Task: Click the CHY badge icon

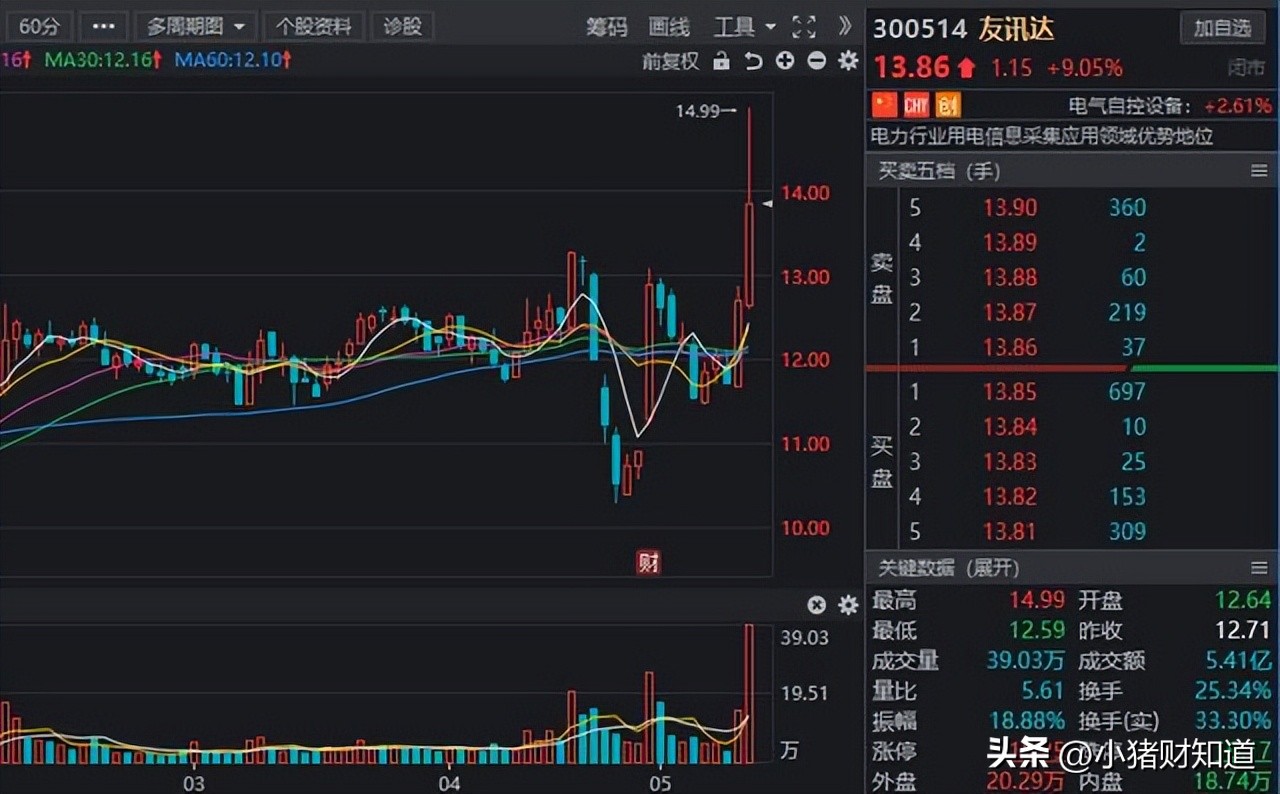Action: (x=917, y=104)
